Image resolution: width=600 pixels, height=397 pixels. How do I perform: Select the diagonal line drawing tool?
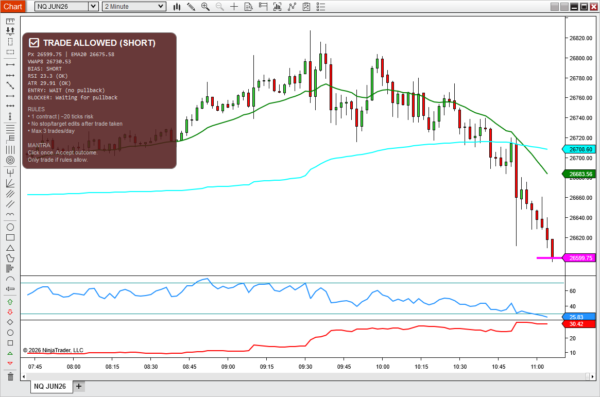[x=10, y=85]
